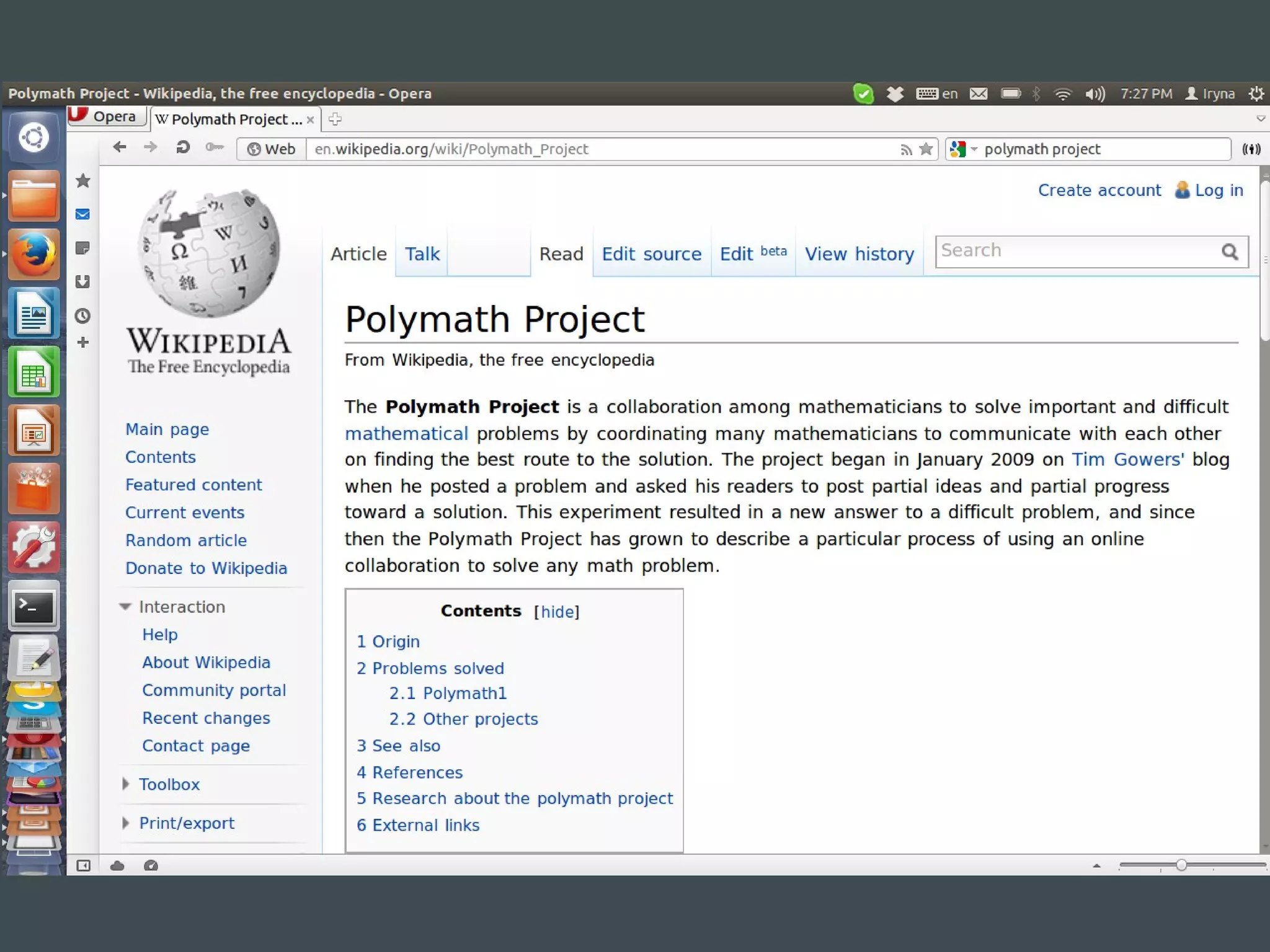1270x952 pixels.
Task: Adjust the zoom slider in status bar
Action: point(1181,865)
